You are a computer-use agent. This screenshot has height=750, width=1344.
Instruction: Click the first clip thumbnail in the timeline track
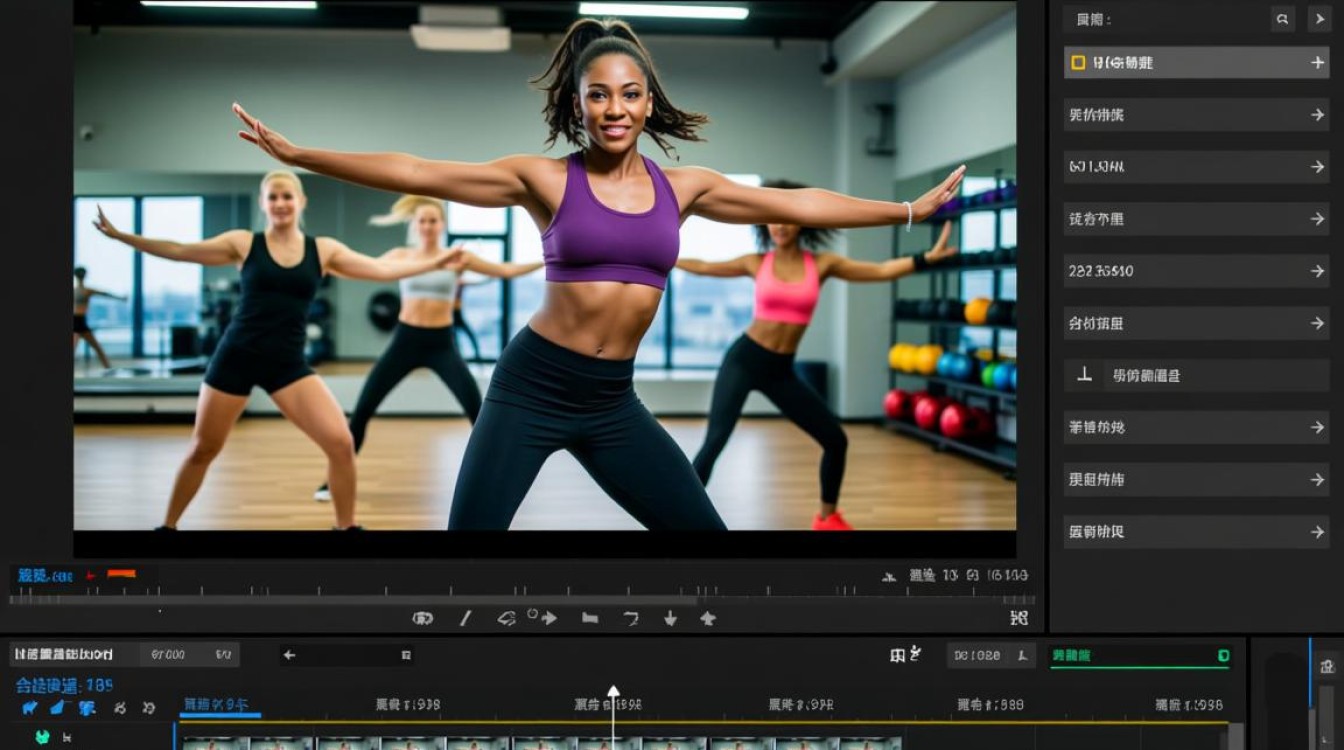pos(215,743)
